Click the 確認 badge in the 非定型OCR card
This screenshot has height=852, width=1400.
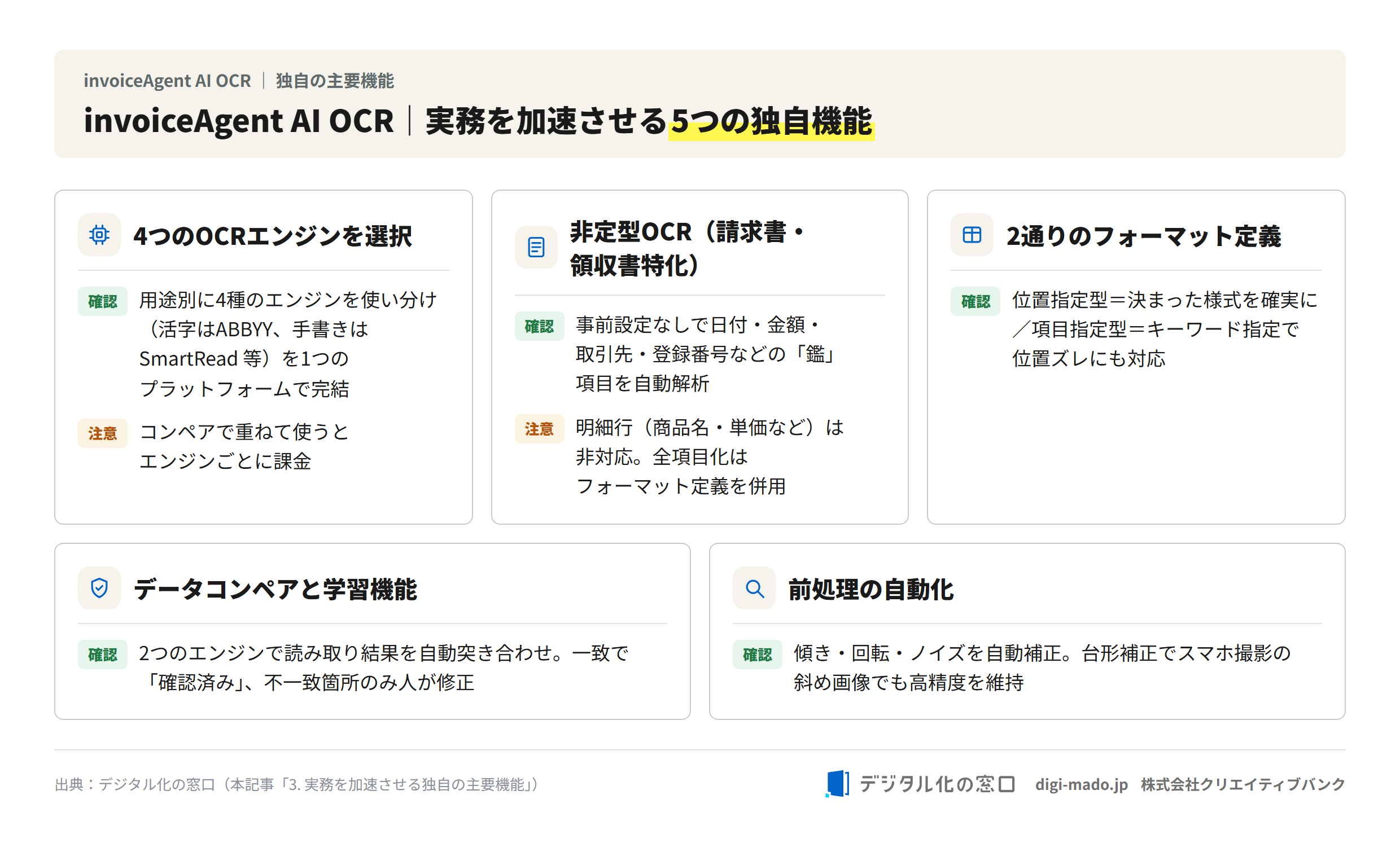click(x=539, y=326)
